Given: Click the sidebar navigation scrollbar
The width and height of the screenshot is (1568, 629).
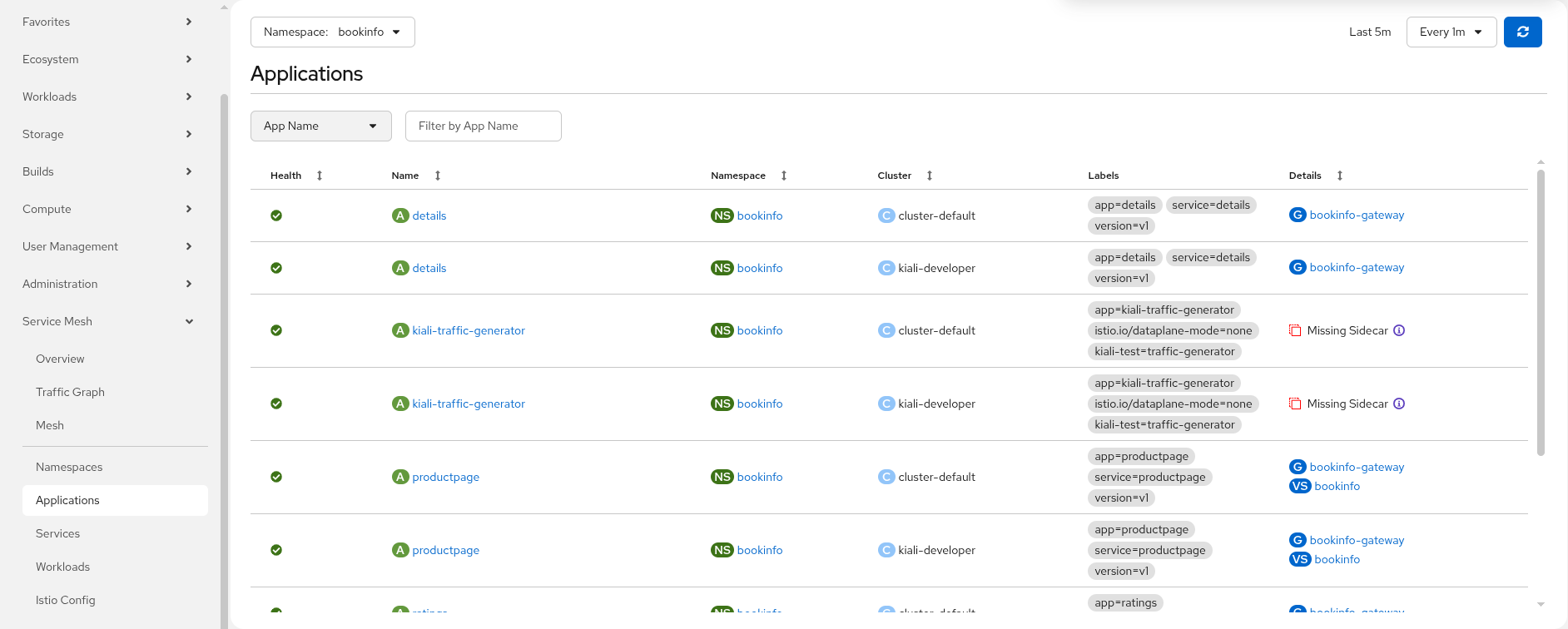Looking at the screenshot, I should (224, 361).
